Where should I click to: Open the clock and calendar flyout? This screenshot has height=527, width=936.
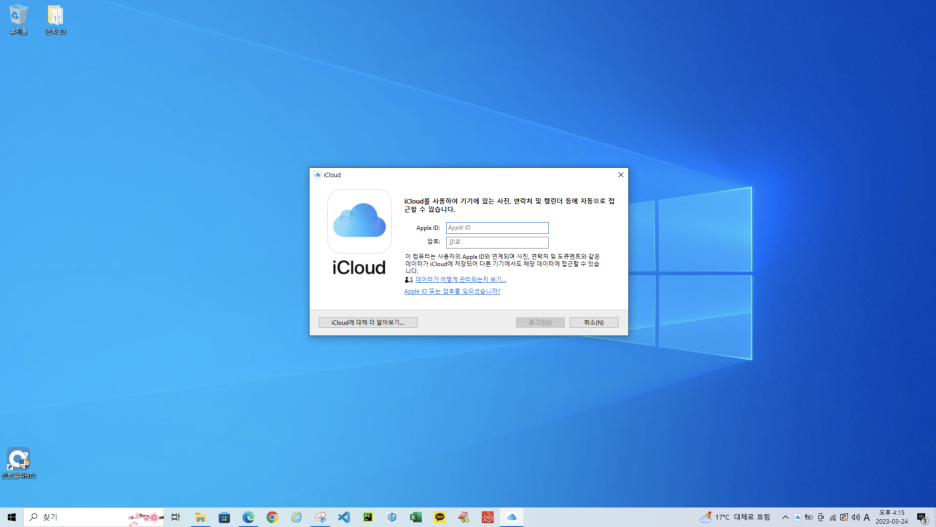point(892,517)
